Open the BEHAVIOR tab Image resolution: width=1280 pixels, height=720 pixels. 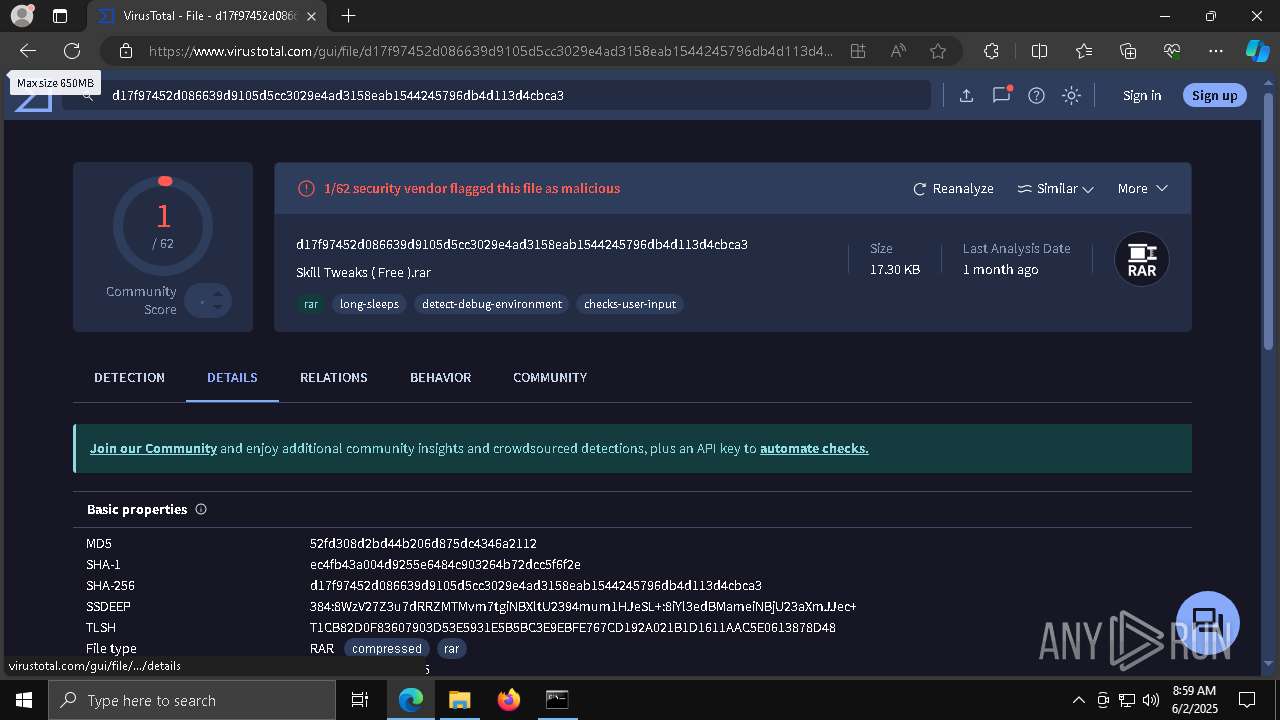pyautogui.click(x=440, y=377)
